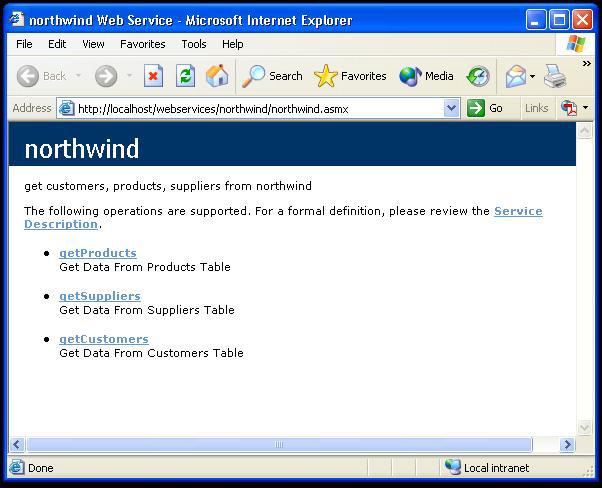The image size is (602, 488).
Task: Open the Links toolbar label
Action: [x=536, y=108]
